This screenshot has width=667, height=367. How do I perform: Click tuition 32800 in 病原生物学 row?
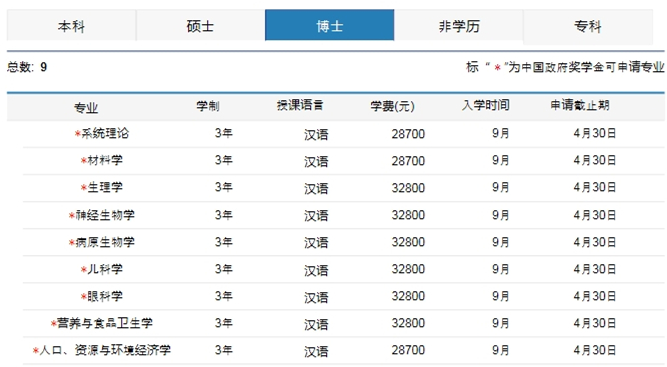(x=408, y=242)
